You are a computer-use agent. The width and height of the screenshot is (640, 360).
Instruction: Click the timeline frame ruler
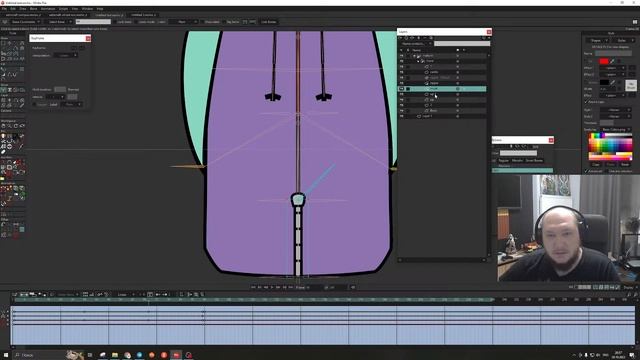[x=322, y=300]
